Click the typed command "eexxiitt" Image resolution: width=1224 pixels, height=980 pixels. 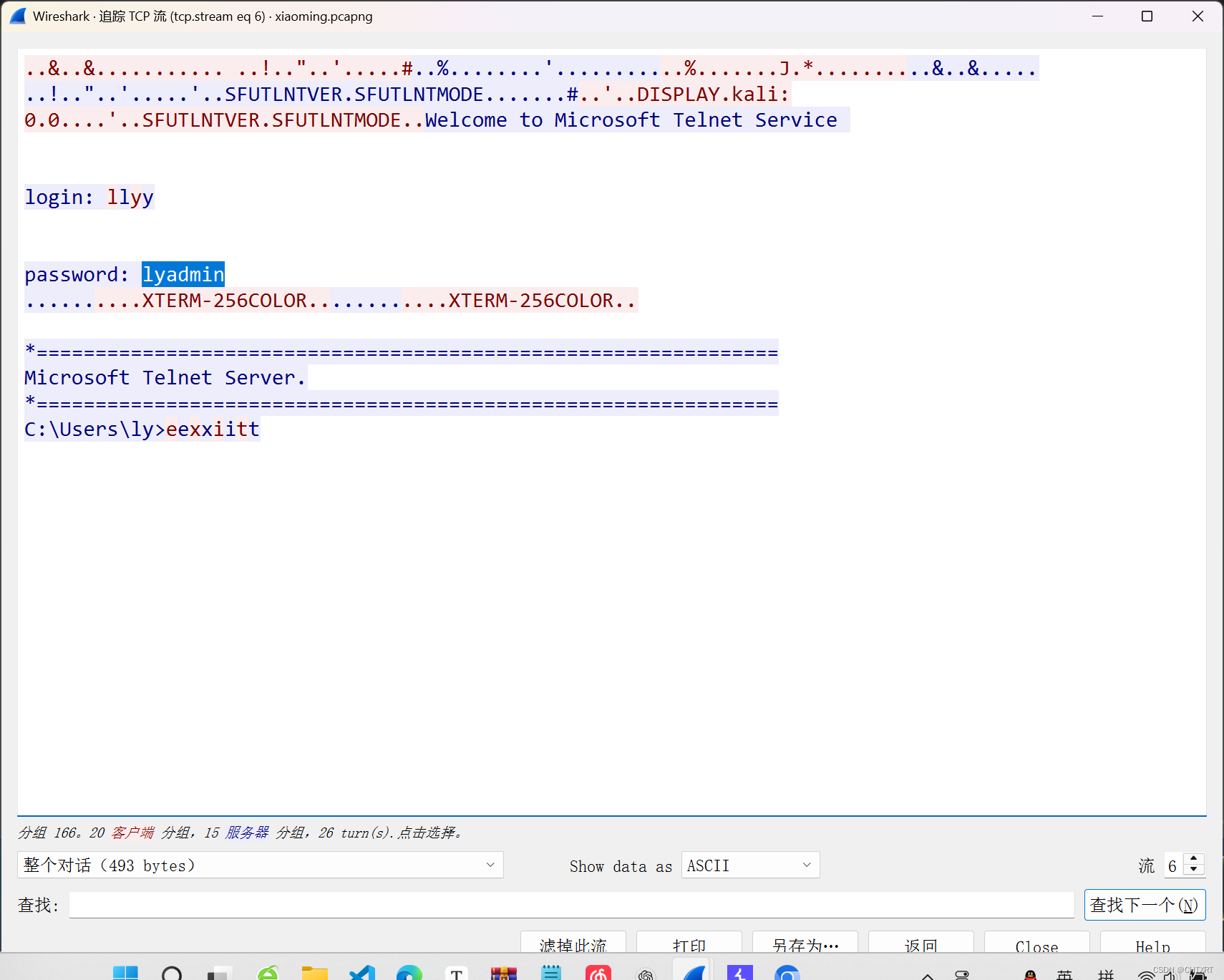[213, 429]
